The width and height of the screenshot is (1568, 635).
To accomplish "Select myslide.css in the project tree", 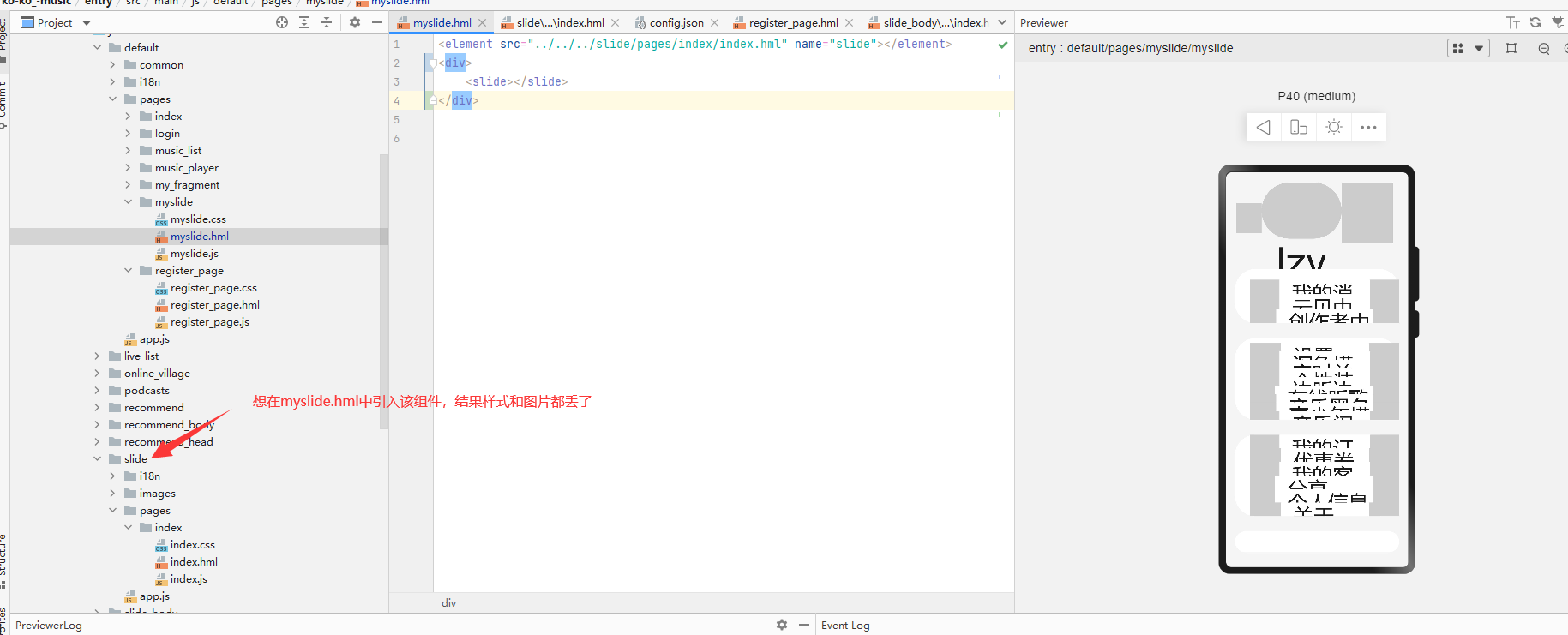I will 198,219.
